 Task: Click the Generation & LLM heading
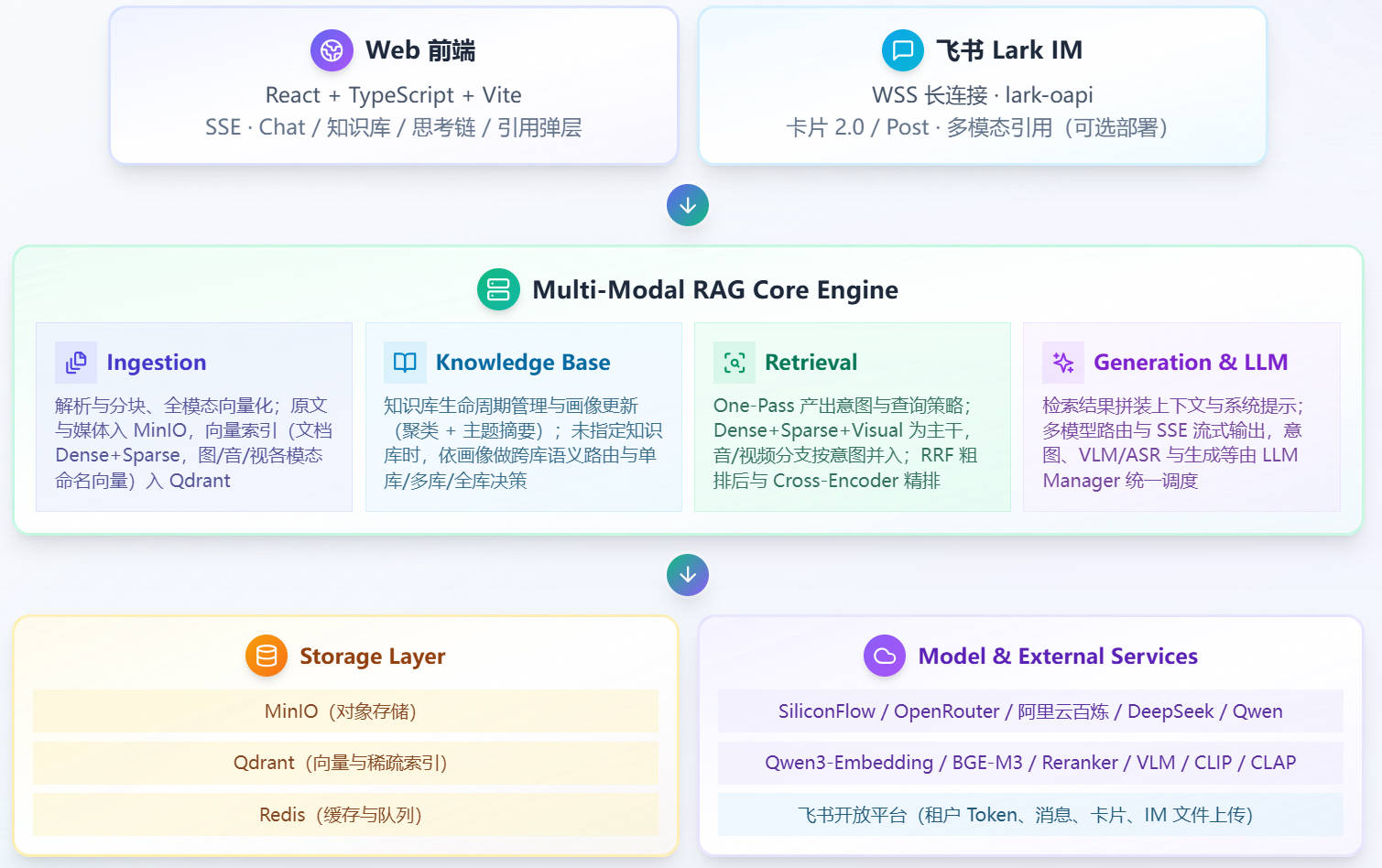click(x=1191, y=363)
